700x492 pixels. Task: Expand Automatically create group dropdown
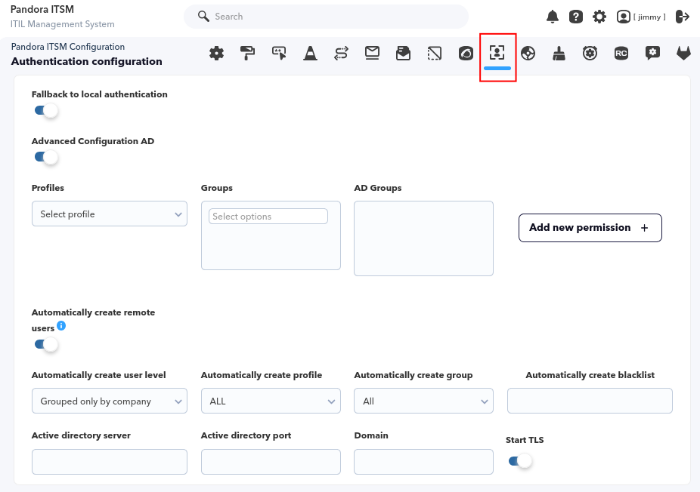point(424,401)
